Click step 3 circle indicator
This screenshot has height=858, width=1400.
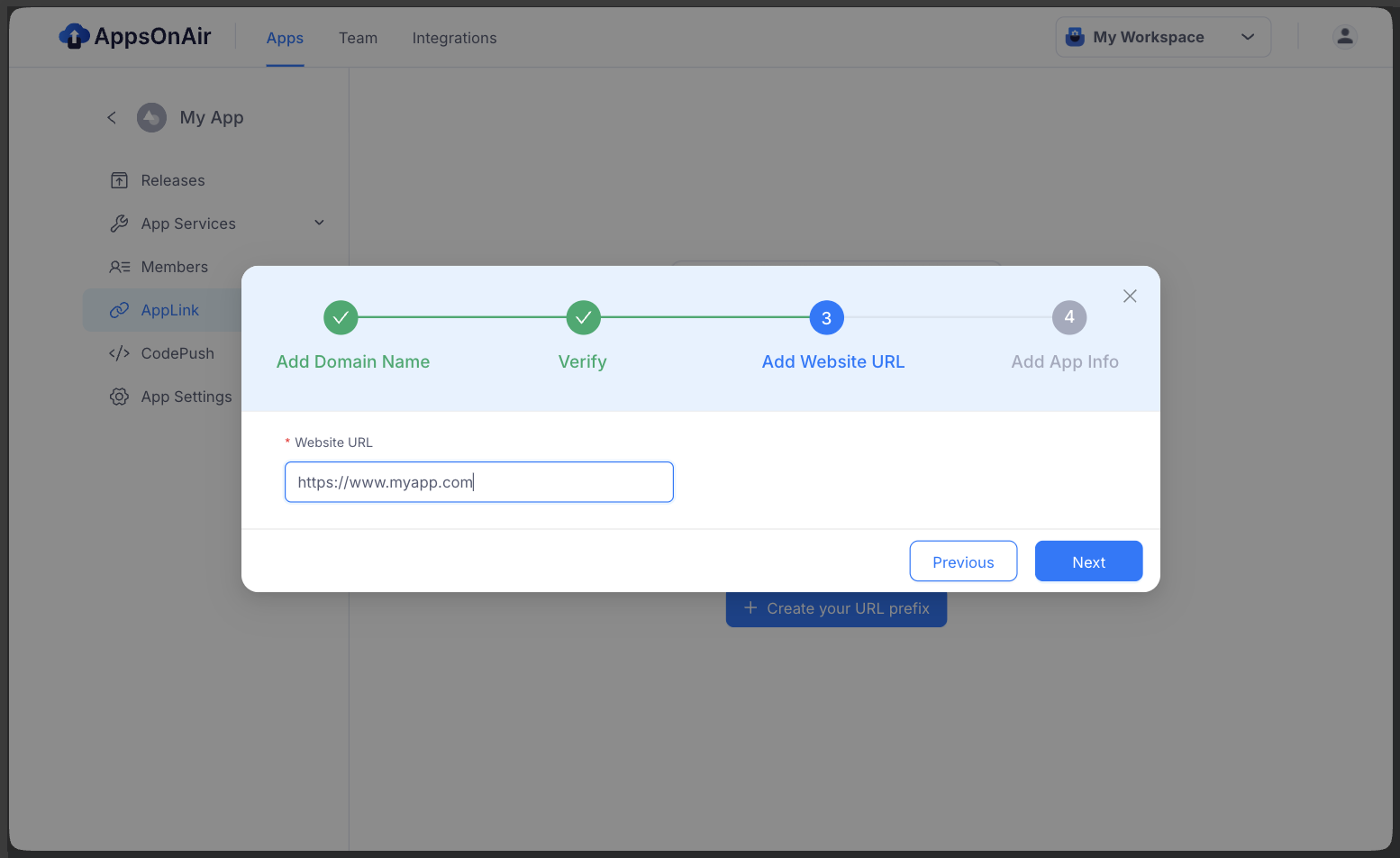coord(826,317)
